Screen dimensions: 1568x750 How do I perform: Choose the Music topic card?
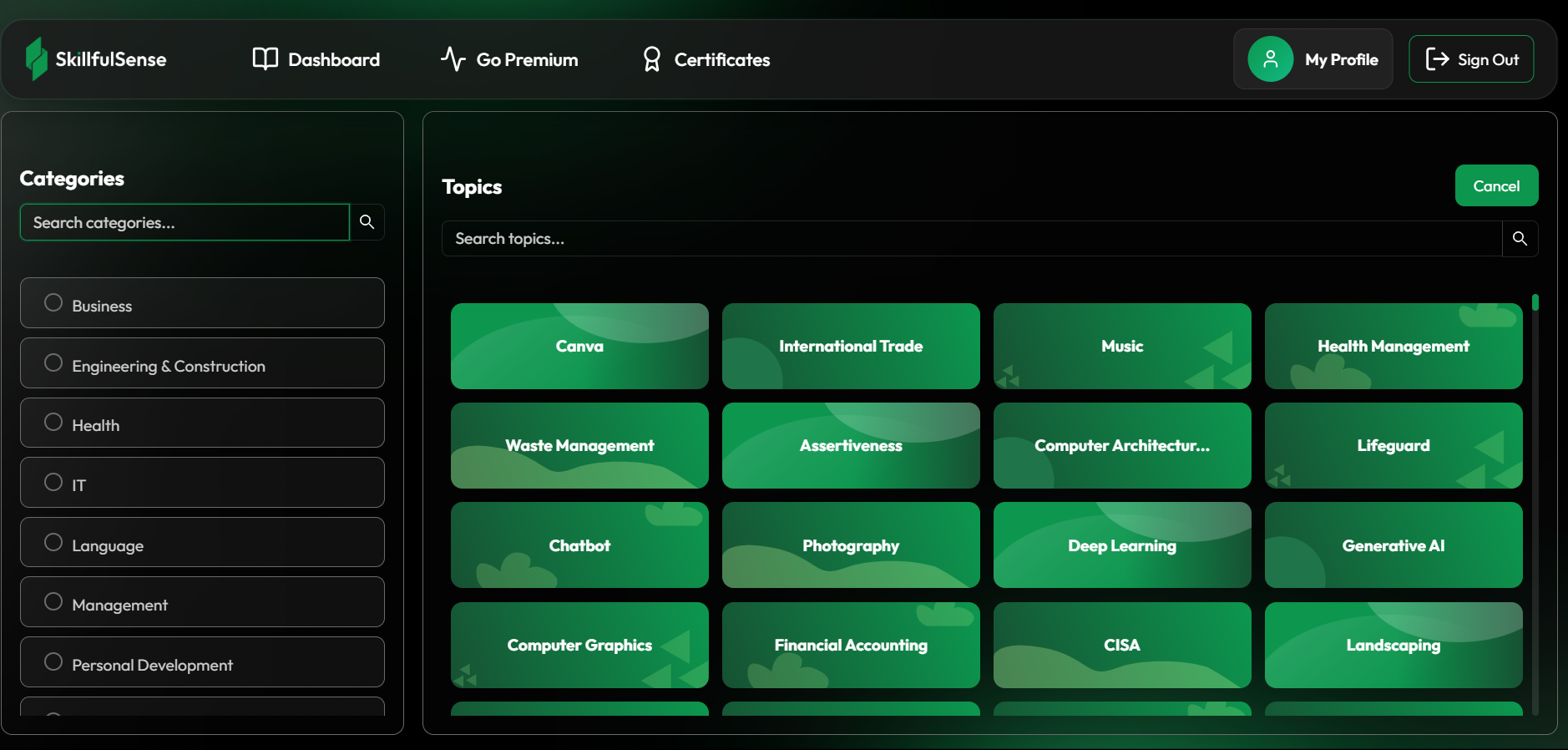tap(1122, 346)
